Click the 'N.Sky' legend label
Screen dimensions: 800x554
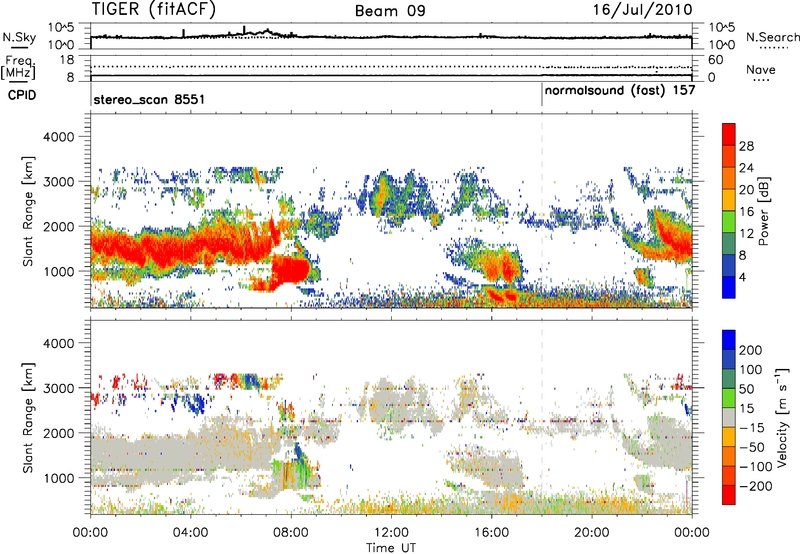(x=19, y=37)
